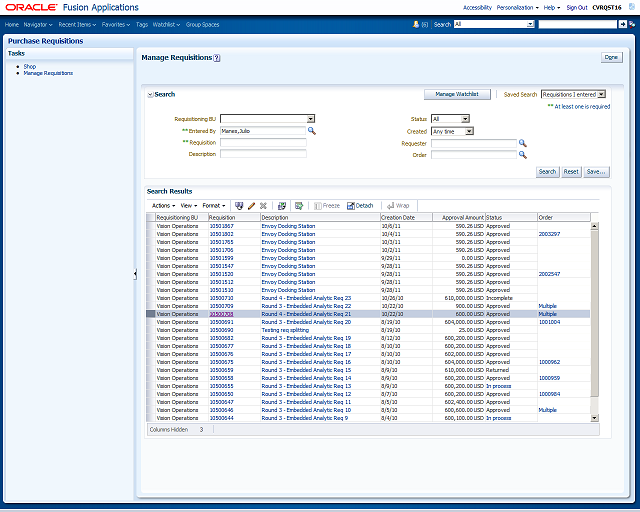Open Manage Requisitions task link
640x512 pixels.
tap(48, 73)
